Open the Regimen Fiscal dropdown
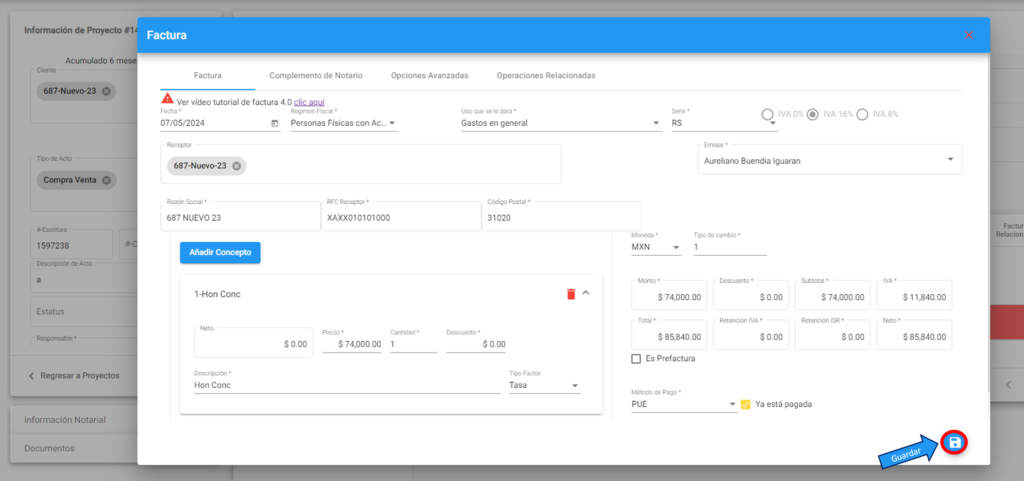This screenshot has height=481, width=1024. pos(344,123)
